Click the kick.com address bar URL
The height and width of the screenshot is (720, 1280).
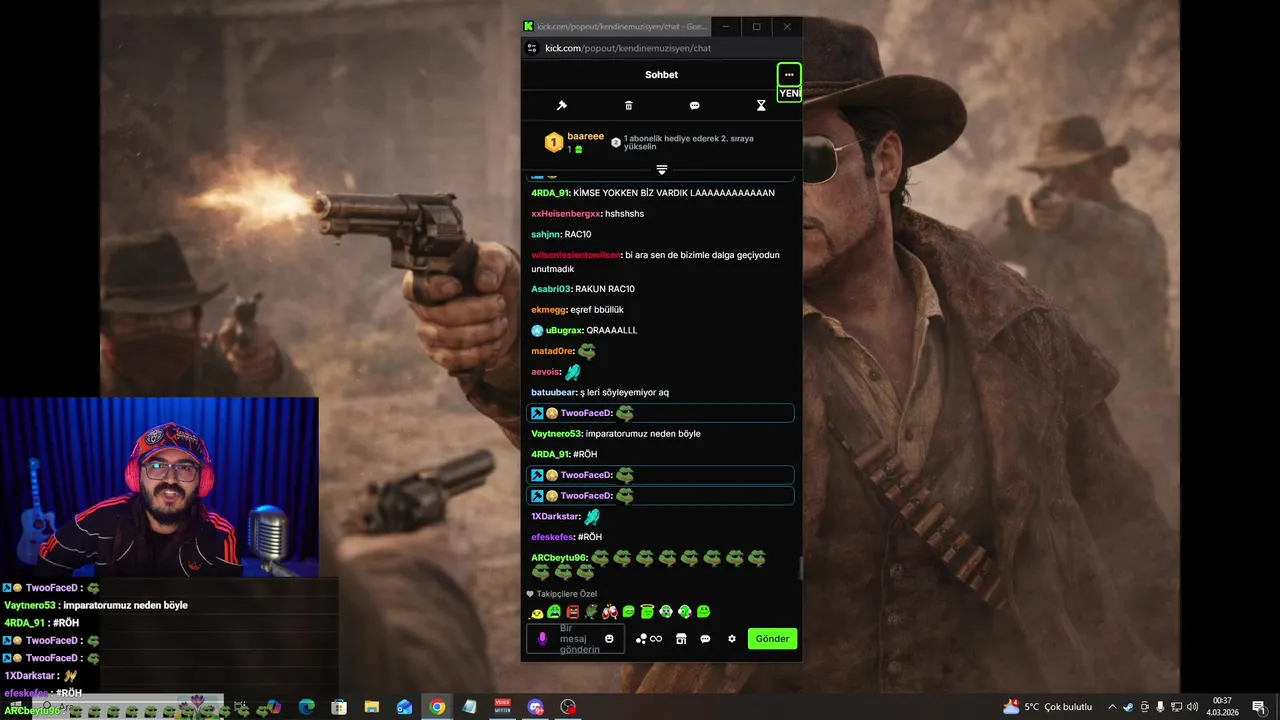pyautogui.click(x=628, y=48)
